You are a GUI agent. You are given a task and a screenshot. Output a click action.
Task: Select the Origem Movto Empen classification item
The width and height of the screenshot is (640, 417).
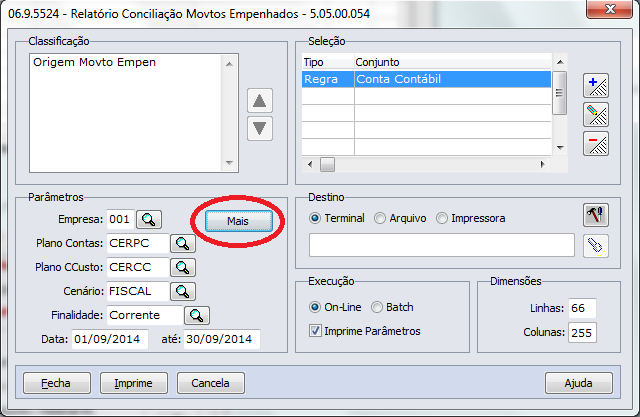coord(94,62)
